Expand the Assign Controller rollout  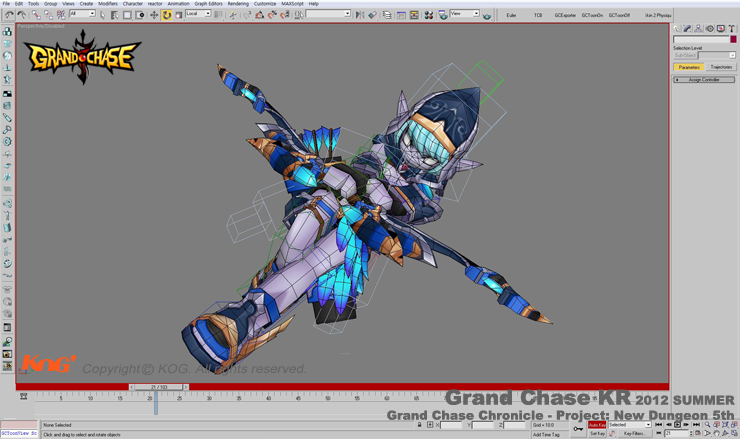click(x=704, y=80)
